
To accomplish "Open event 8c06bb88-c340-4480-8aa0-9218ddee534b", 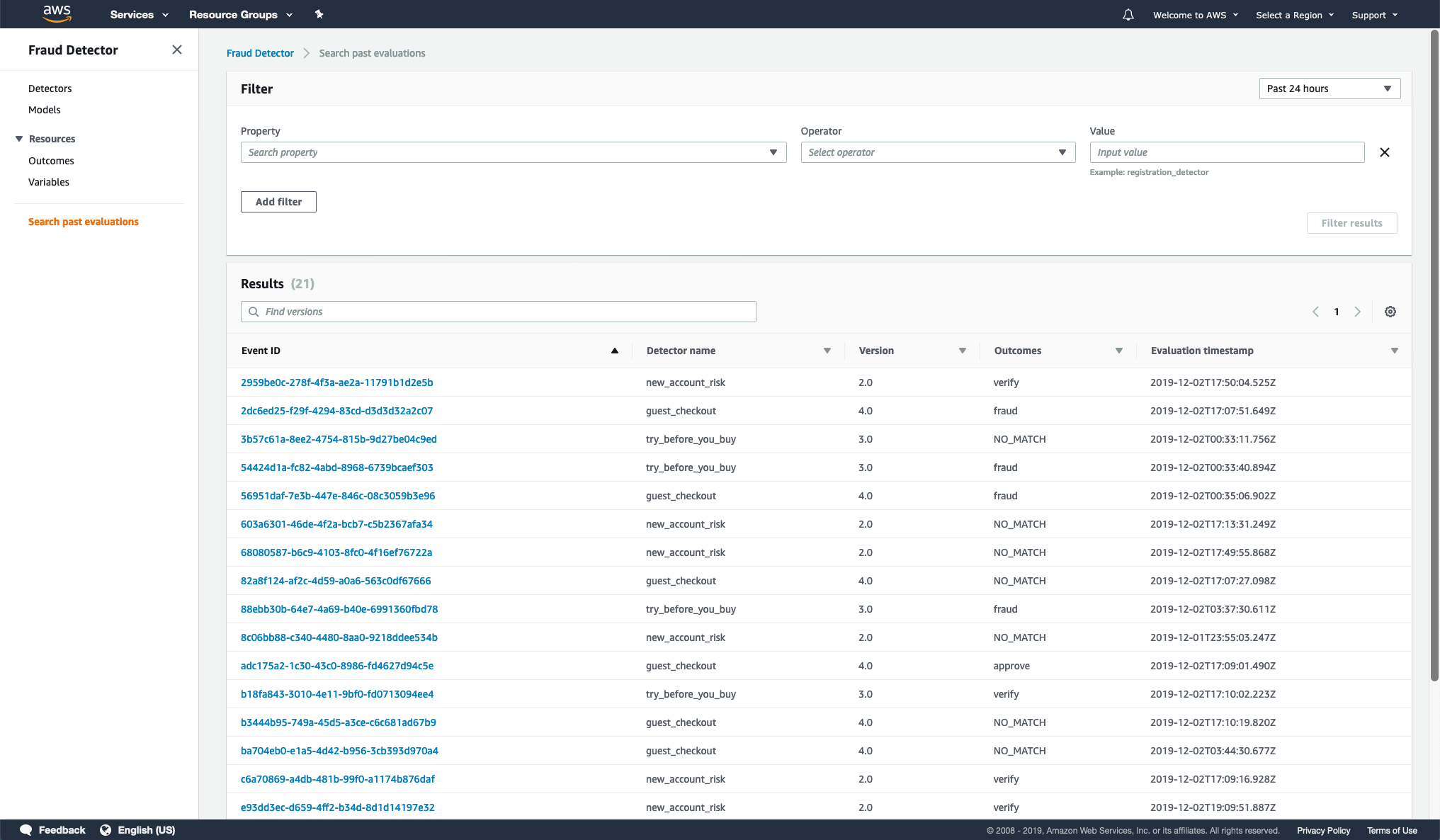I will coord(339,637).
